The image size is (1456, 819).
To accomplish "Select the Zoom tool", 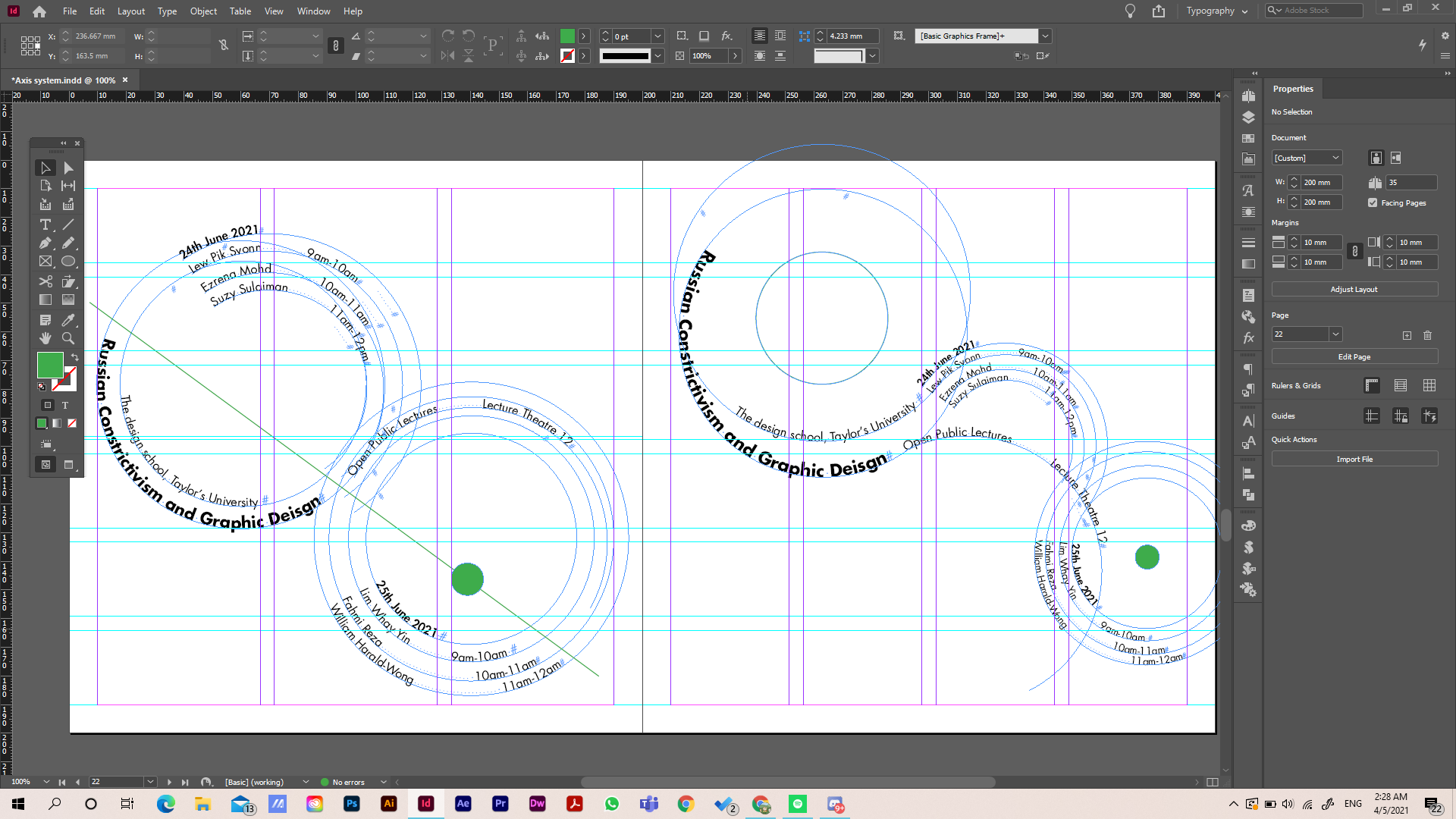I will click(67, 338).
